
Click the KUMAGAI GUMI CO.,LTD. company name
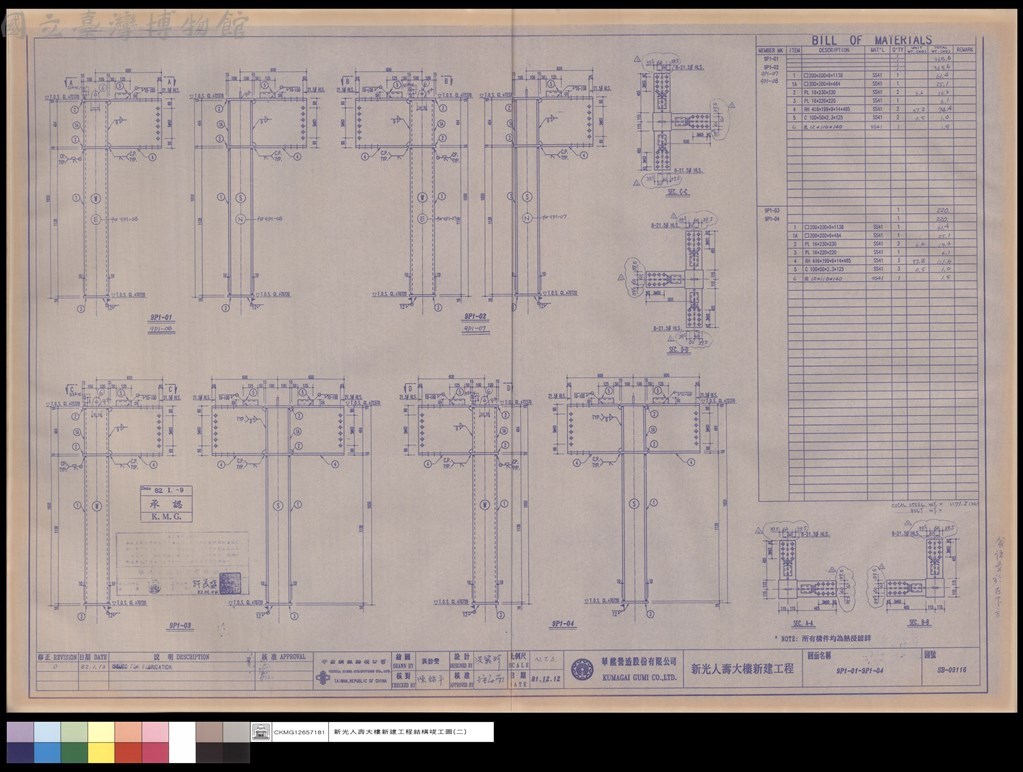click(x=639, y=677)
